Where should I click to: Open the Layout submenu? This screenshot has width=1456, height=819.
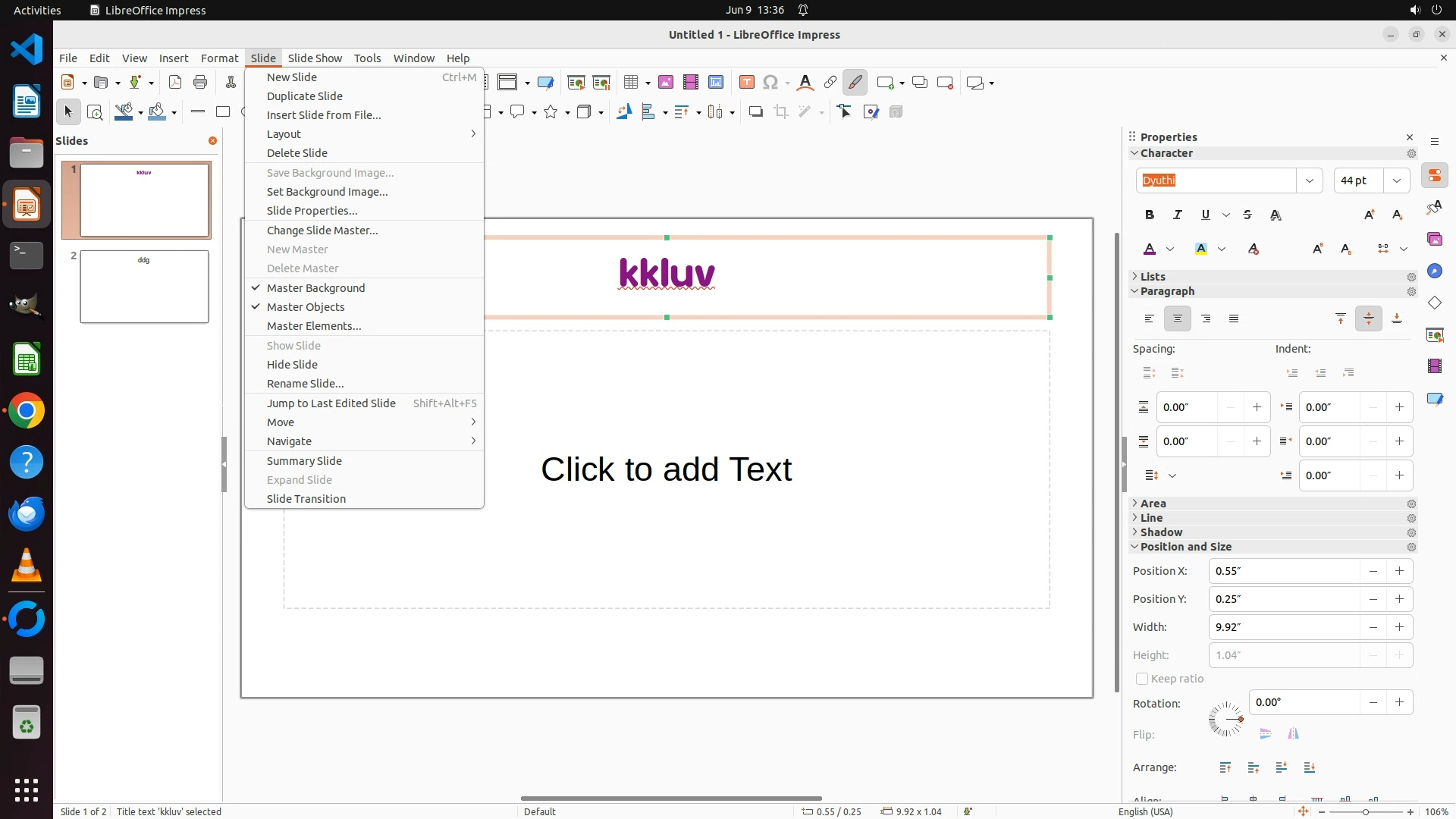point(284,134)
